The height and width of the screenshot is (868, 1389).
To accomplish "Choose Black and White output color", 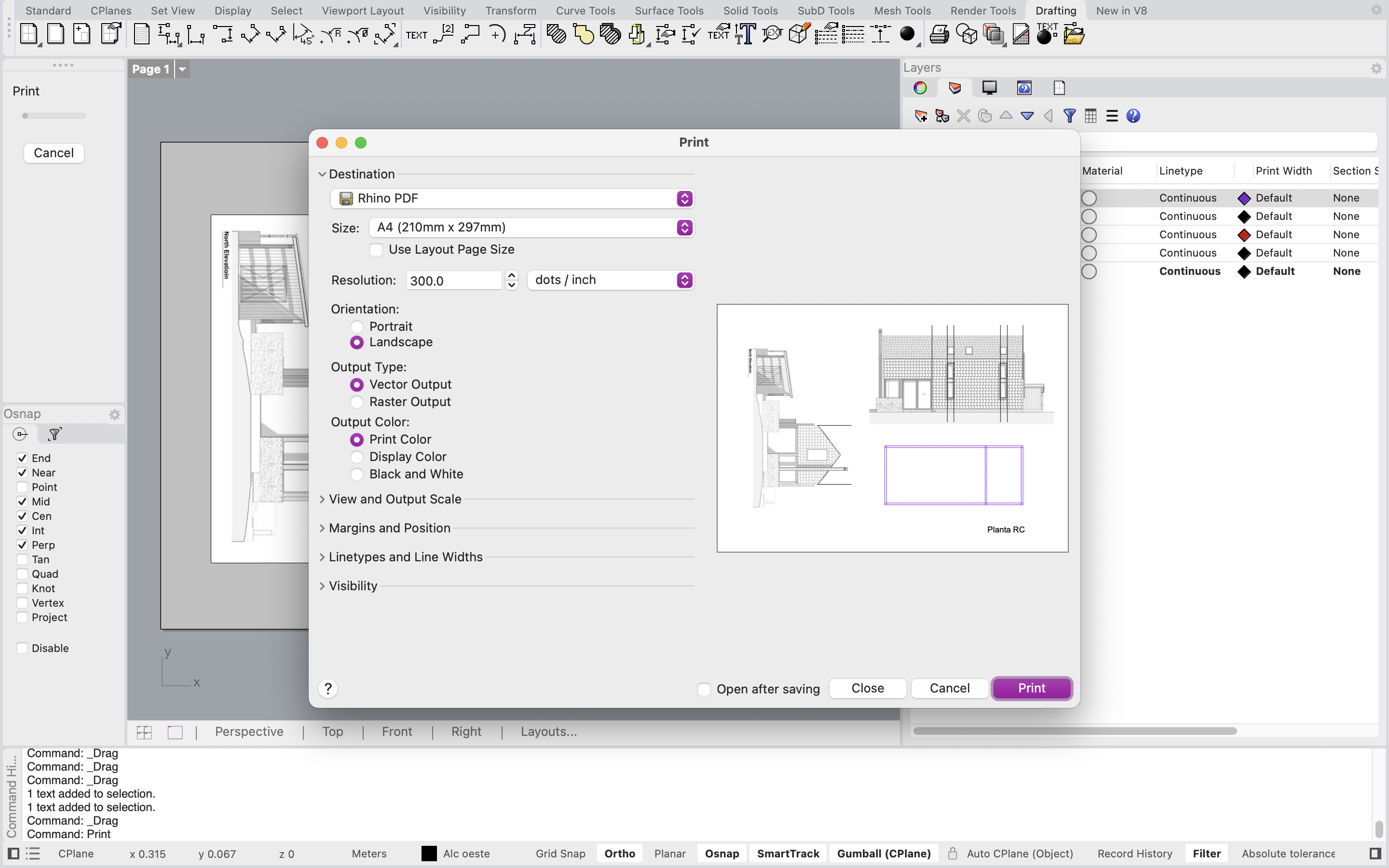I will (x=356, y=474).
